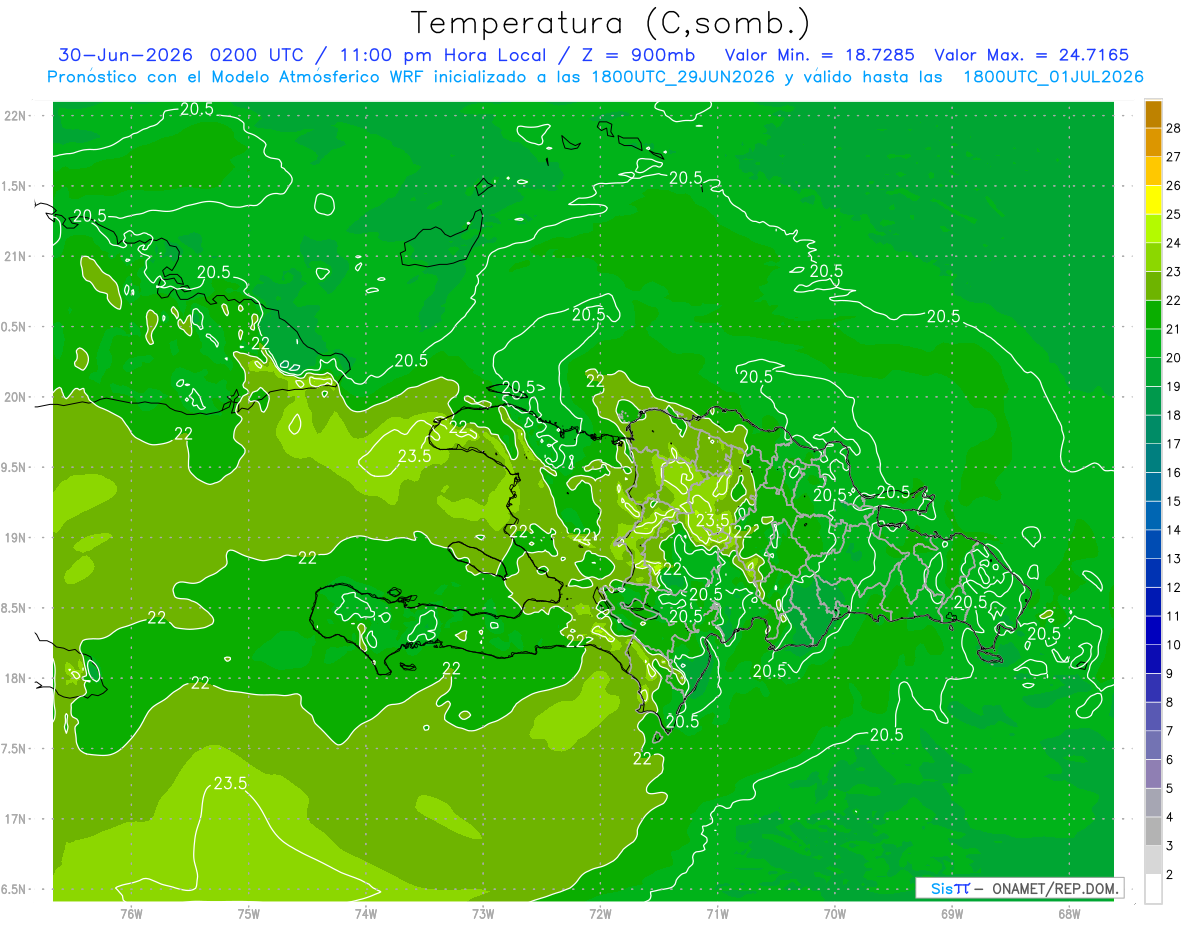Click the title "Temperatura (C,somb.)"
Screen dimensions: 1200x927
tap(611, 23)
